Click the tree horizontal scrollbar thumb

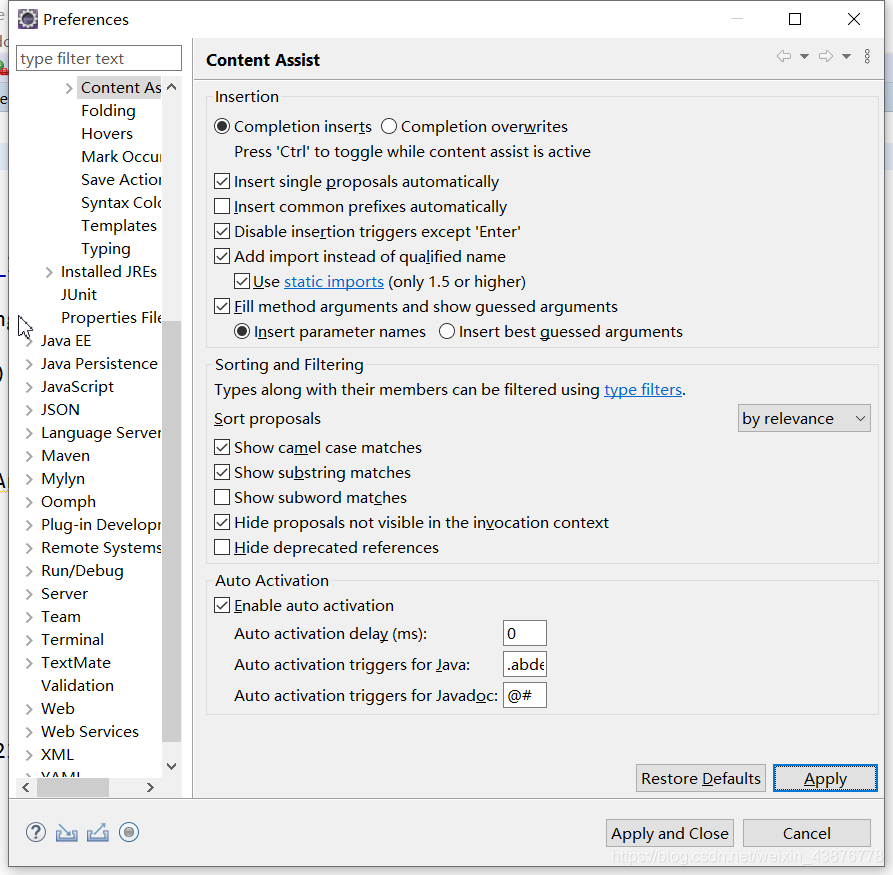tap(72, 787)
